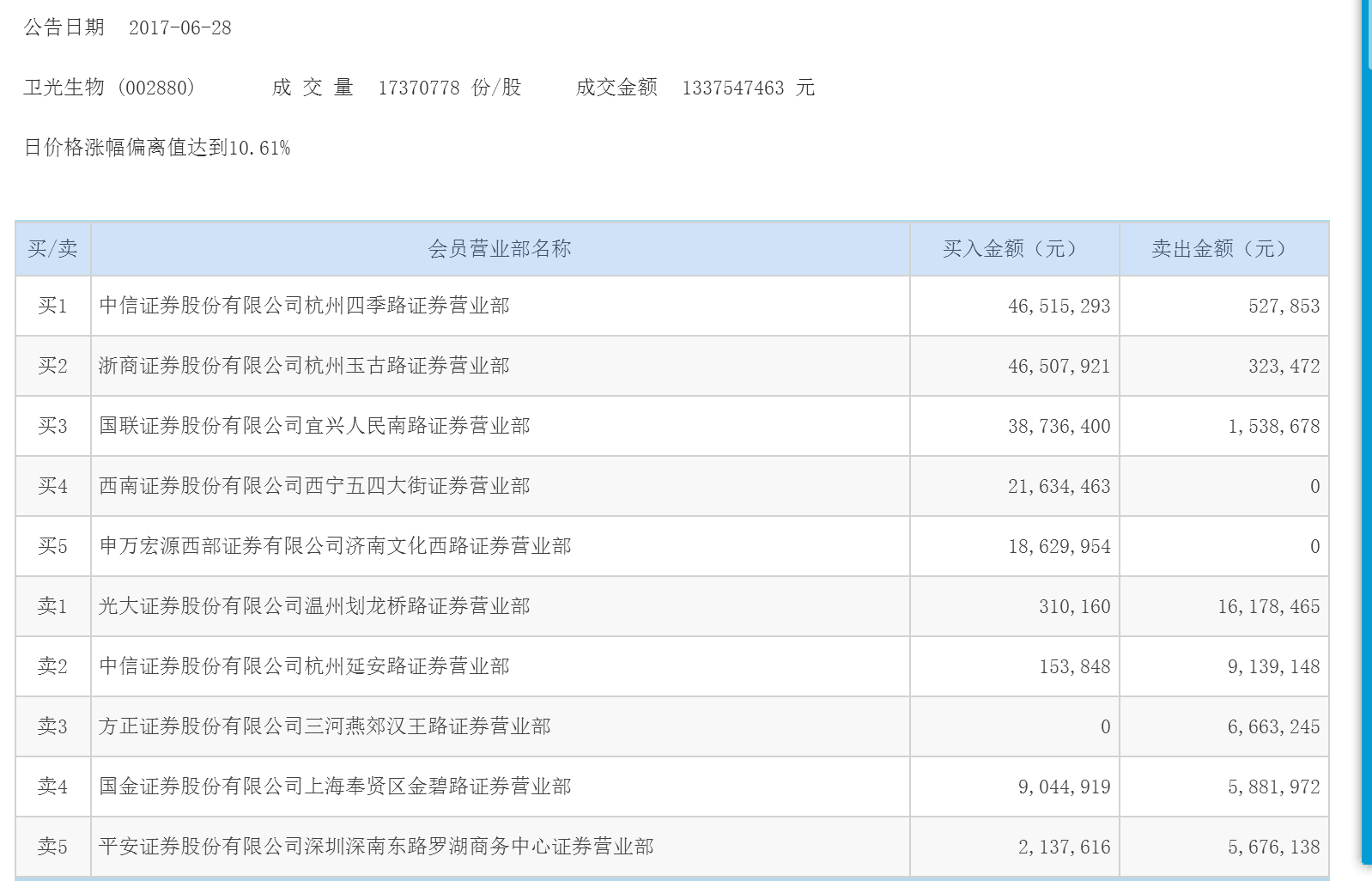
Task: Click buy amount 2,137,616
Action: click(x=1065, y=847)
